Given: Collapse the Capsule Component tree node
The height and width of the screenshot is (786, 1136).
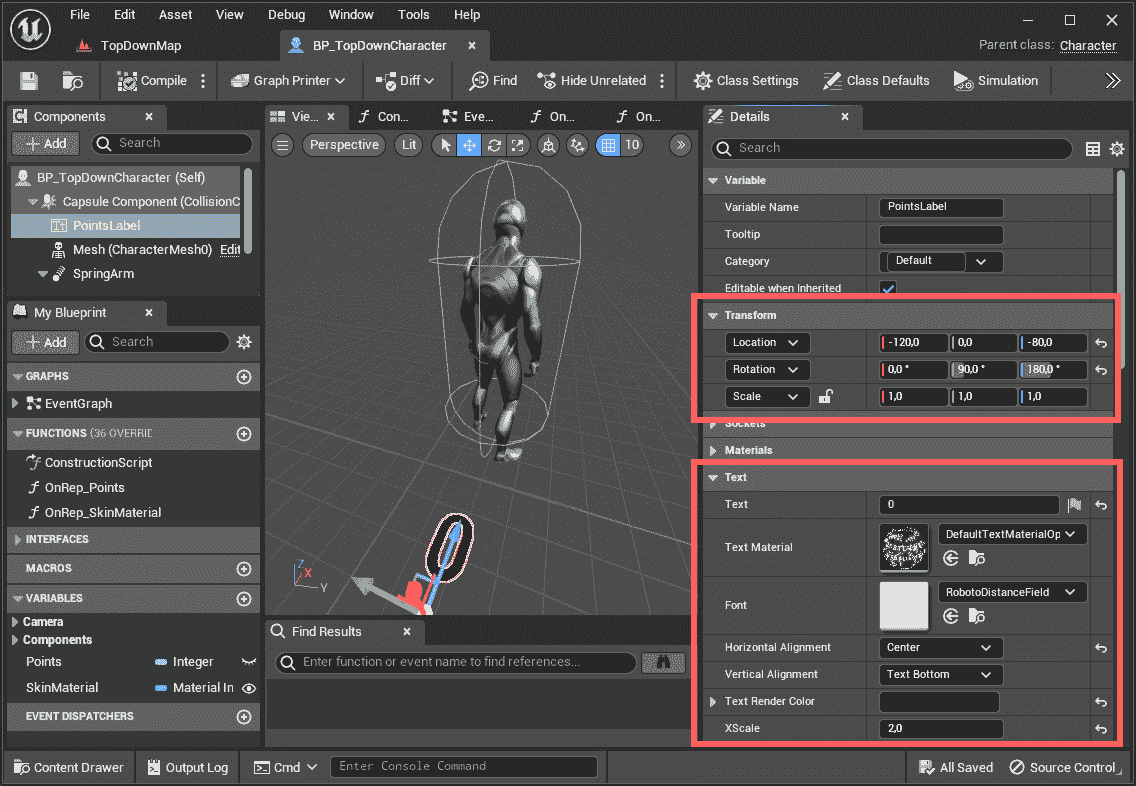Looking at the screenshot, I should coord(33,201).
